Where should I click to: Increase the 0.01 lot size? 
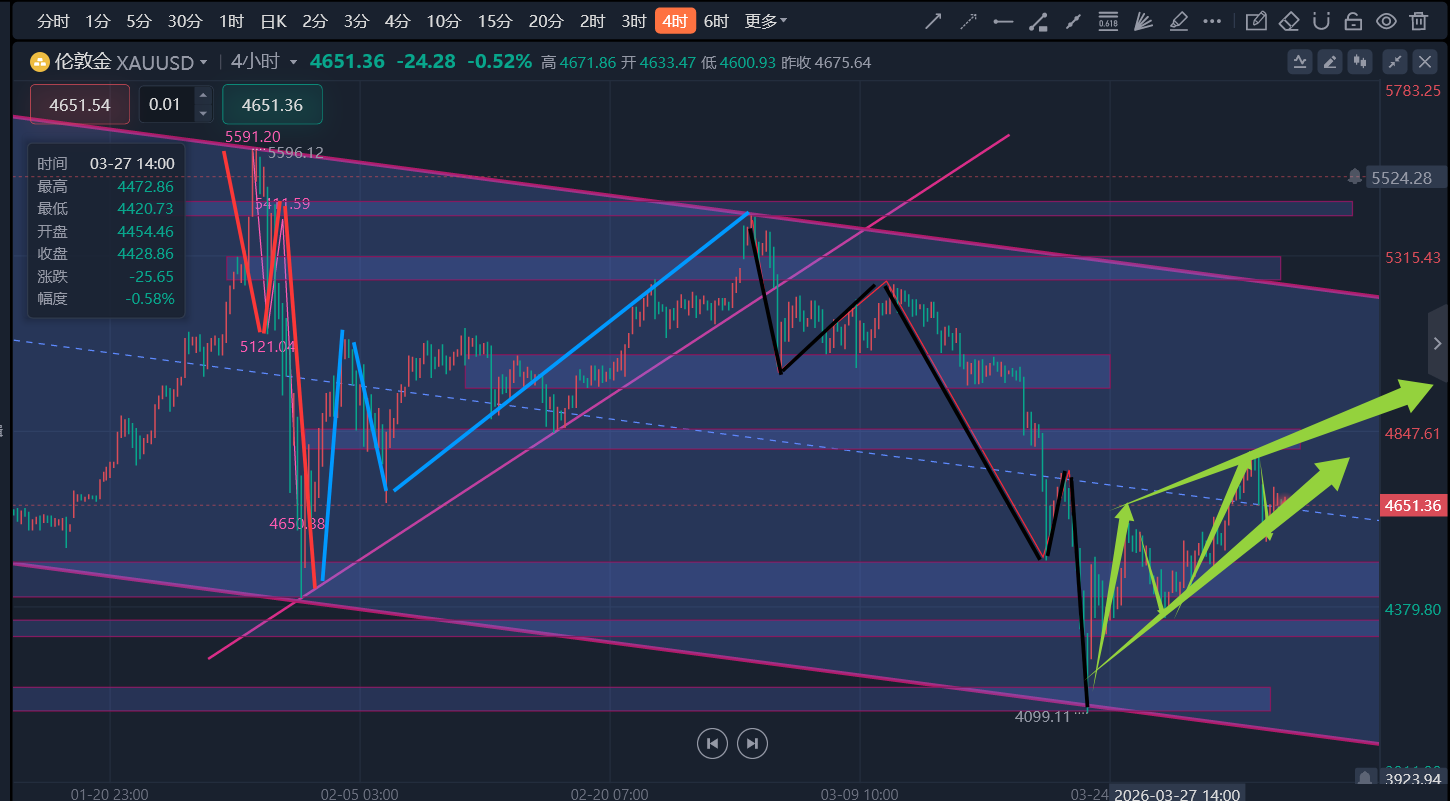(203, 96)
